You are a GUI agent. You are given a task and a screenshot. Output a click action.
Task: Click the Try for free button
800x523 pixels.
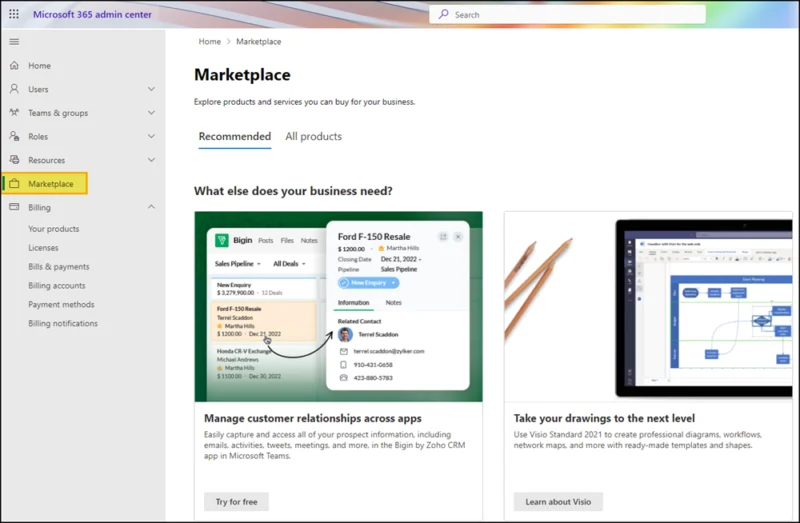[x=236, y=502]
